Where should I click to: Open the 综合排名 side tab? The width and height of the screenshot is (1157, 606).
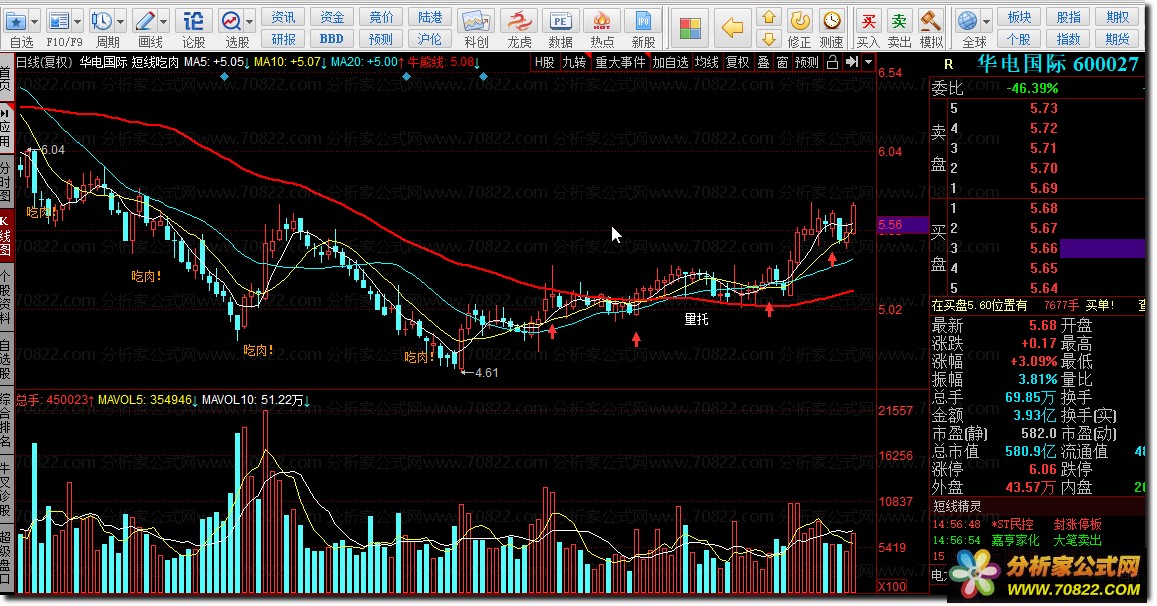click(5, 421)
